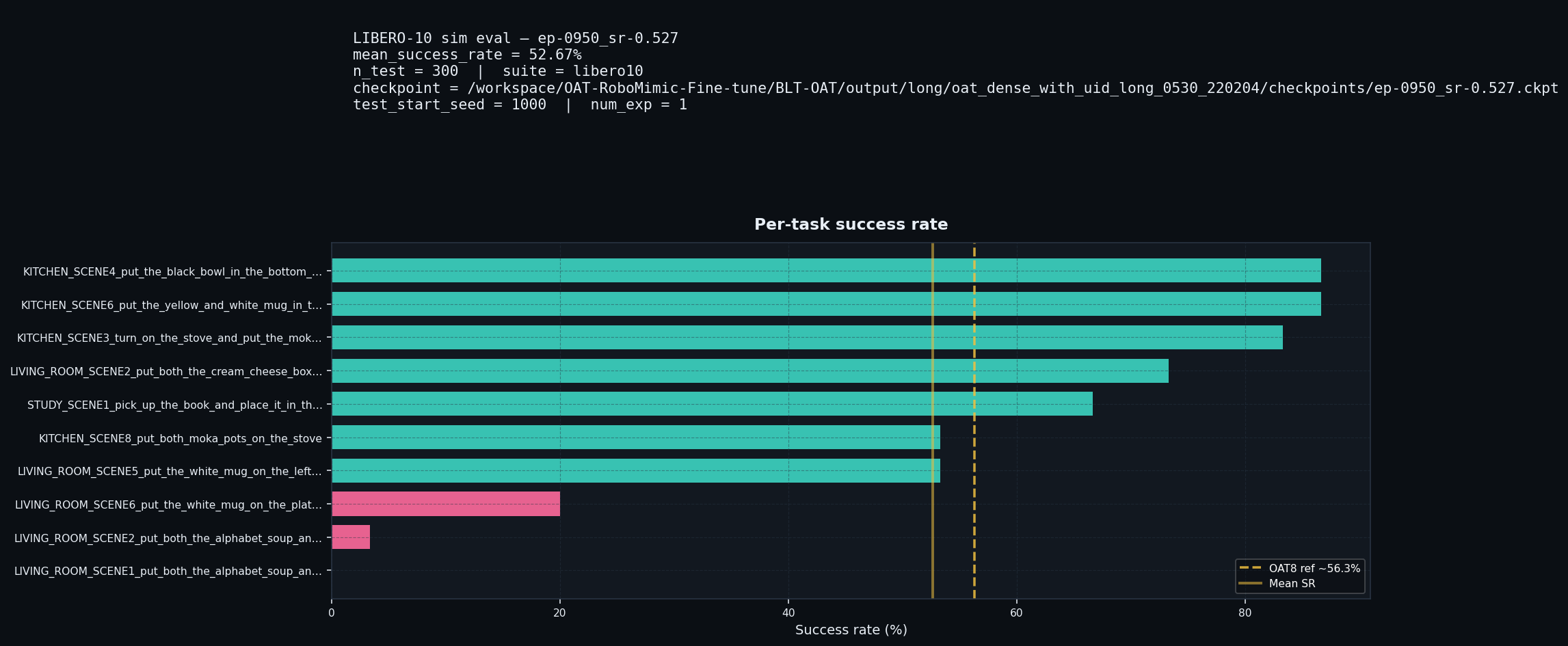This screenshot has width=1568, height=646.
Task: Click the pink bar for LIVING_ROOM_SCENE6
Action: pos(446,504)
